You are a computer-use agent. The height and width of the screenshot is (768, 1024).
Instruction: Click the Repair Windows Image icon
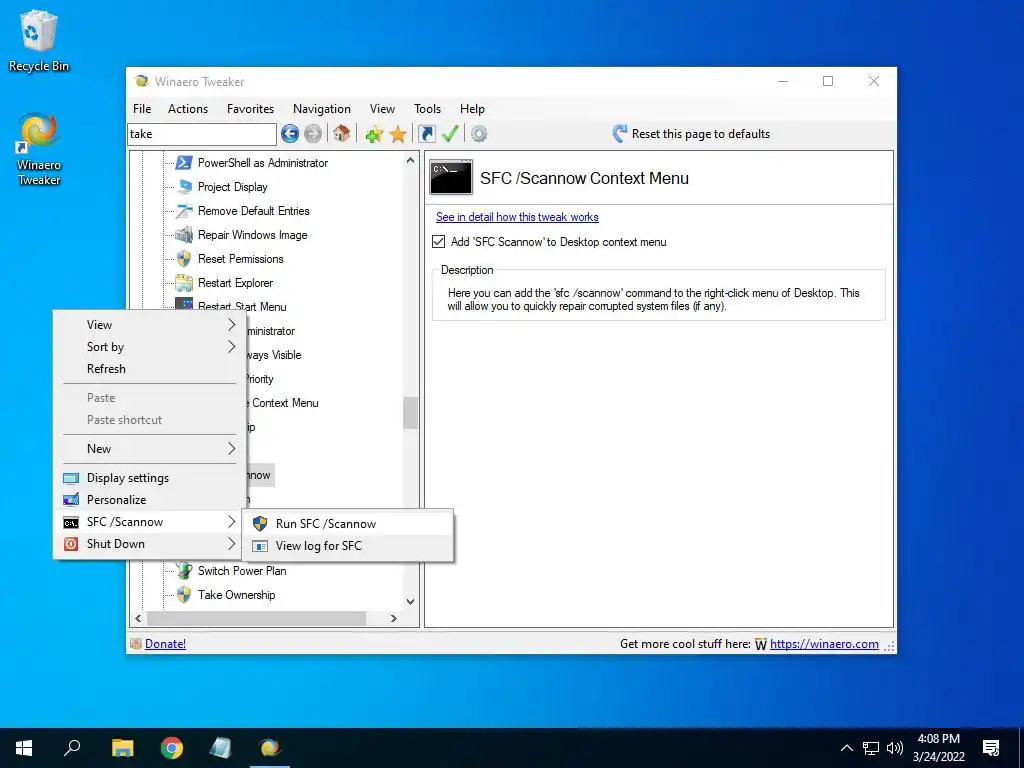(x=184, y=234)
